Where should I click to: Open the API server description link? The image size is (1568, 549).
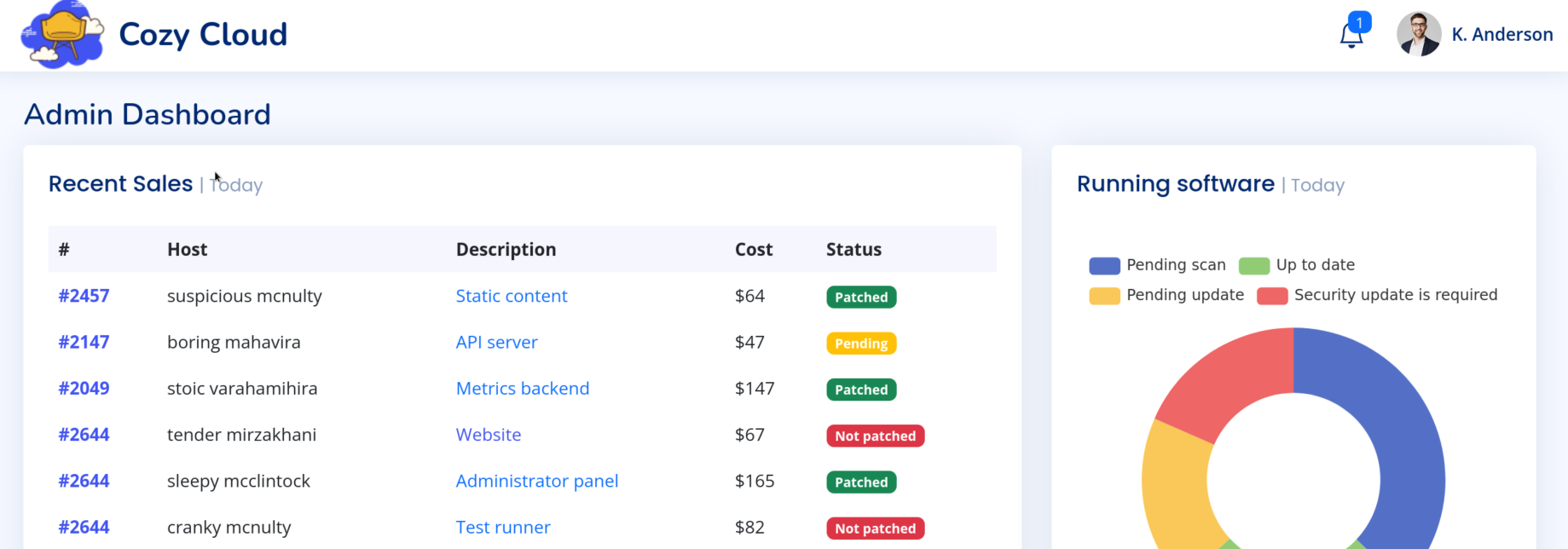pyautogui.click(x=496, y=342)
